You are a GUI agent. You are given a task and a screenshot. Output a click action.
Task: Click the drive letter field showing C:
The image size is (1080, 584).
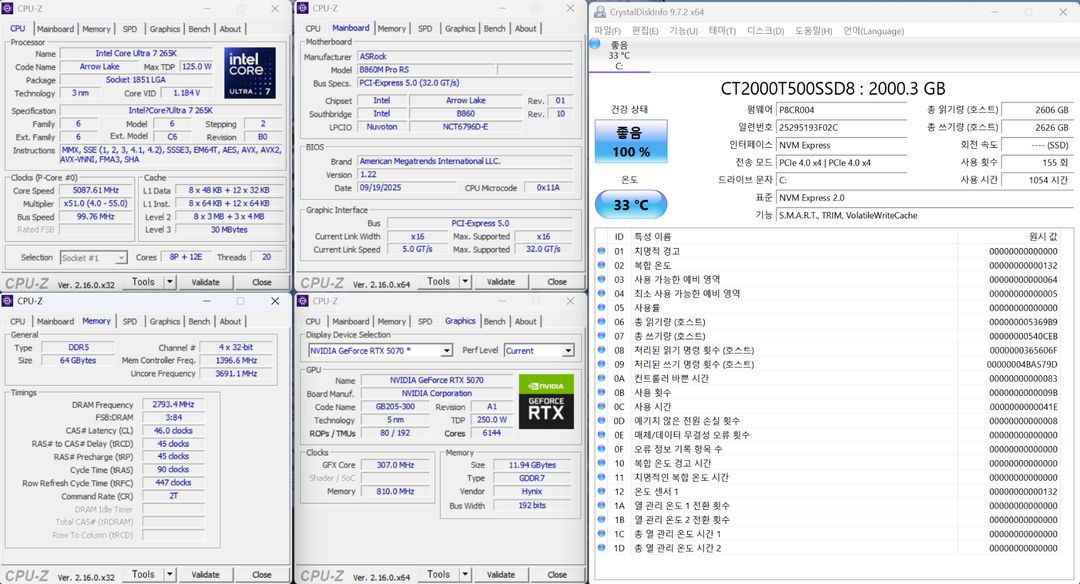(842, 180)
